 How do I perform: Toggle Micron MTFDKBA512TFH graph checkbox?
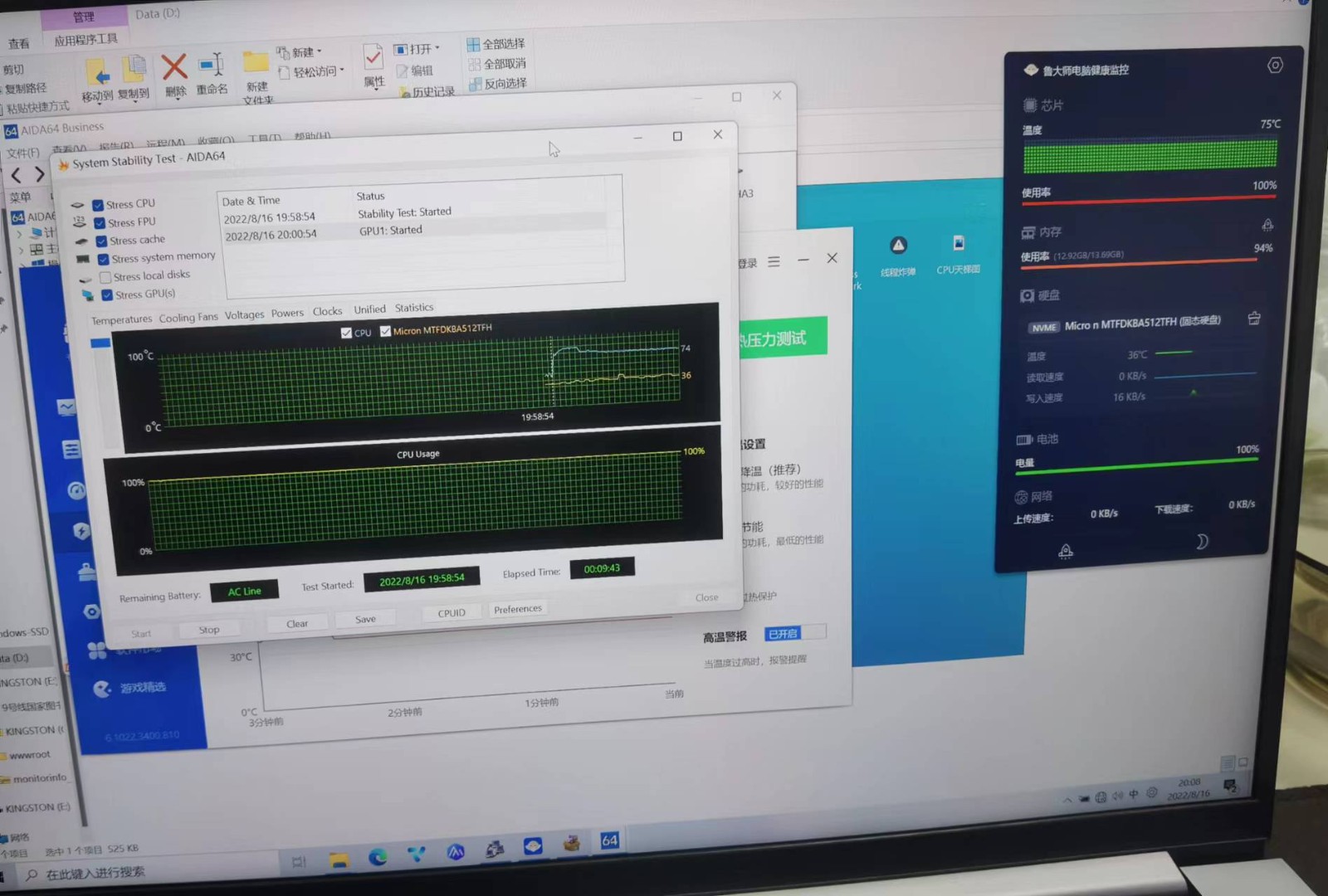385,331
